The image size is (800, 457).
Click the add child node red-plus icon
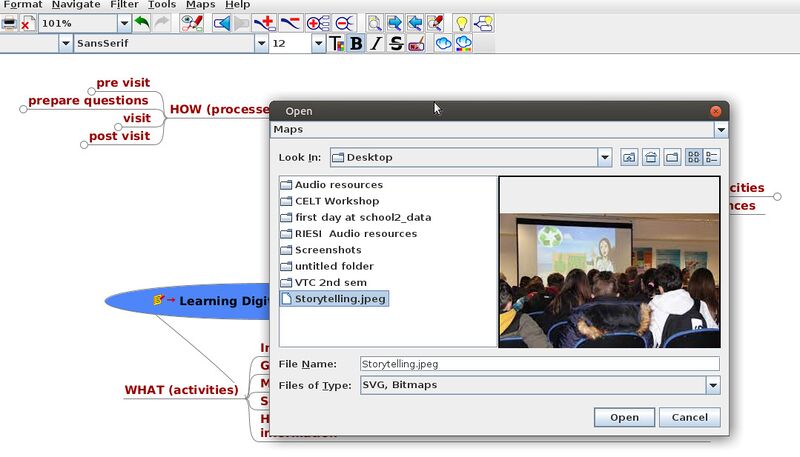click(x=265, y=23)
